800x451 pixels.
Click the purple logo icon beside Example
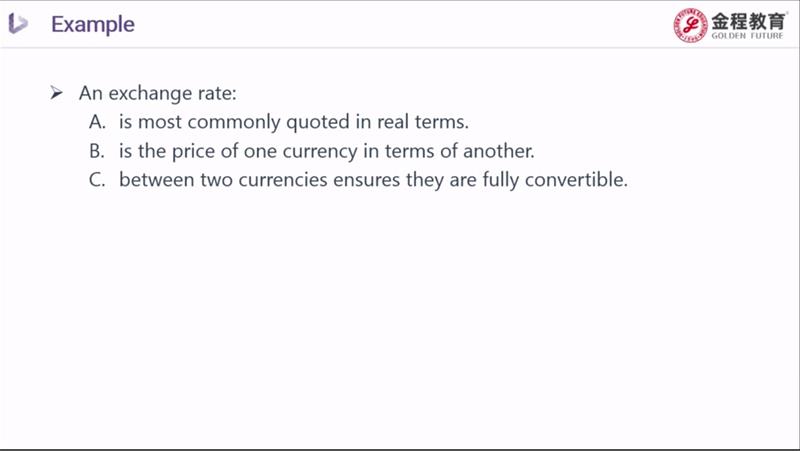(19, 24)
